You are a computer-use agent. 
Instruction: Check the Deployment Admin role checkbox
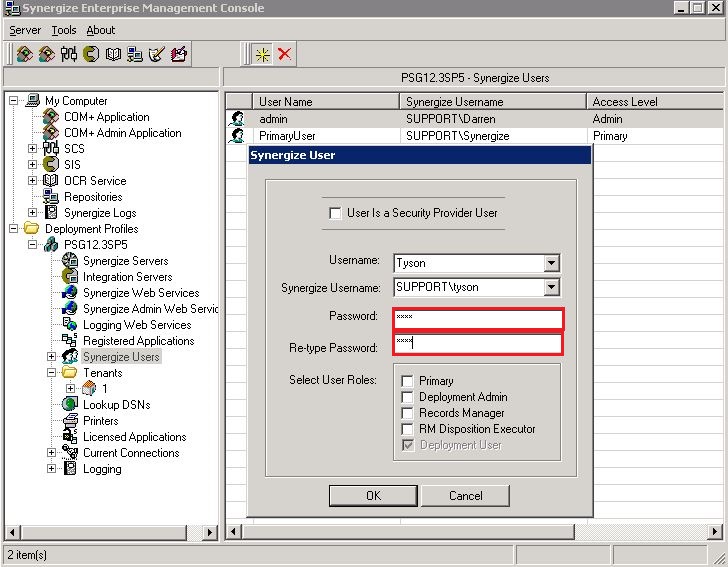click(407, 397)
